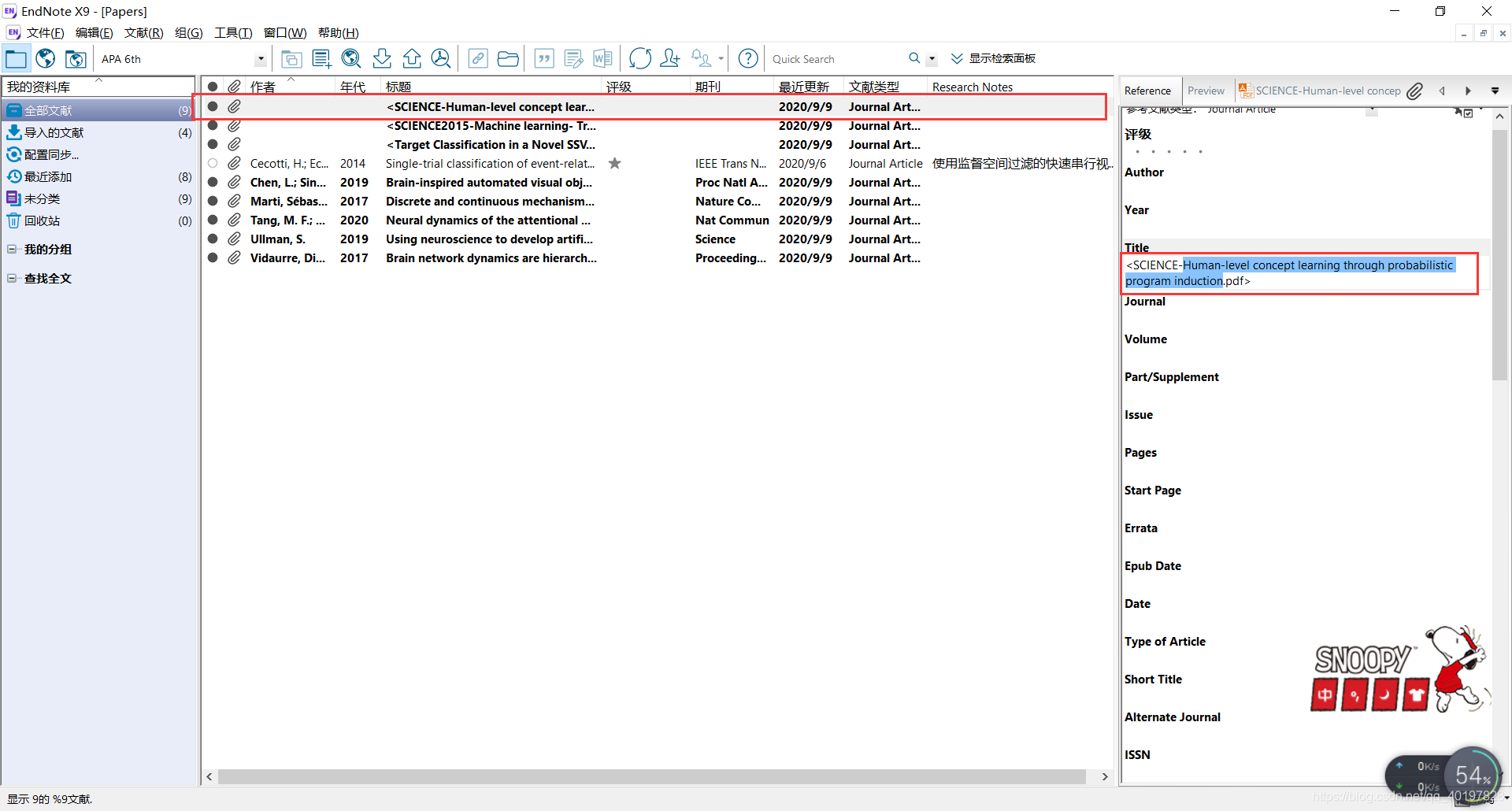Click the horizontal scrollbar of reference list
This screenshot has height=811, width=1512.
tap(652, 776)
